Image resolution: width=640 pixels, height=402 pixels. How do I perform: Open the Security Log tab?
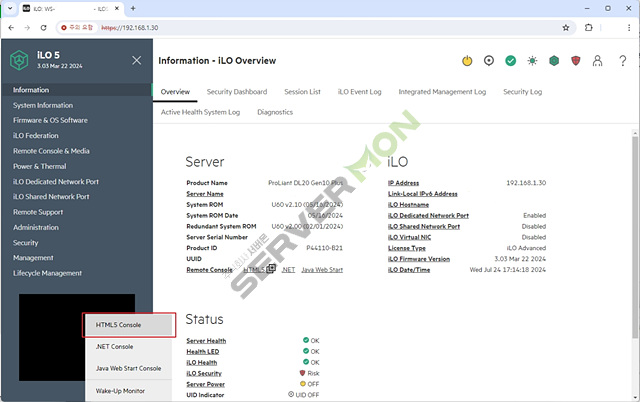pyautogui.click(x=522, y=92)
